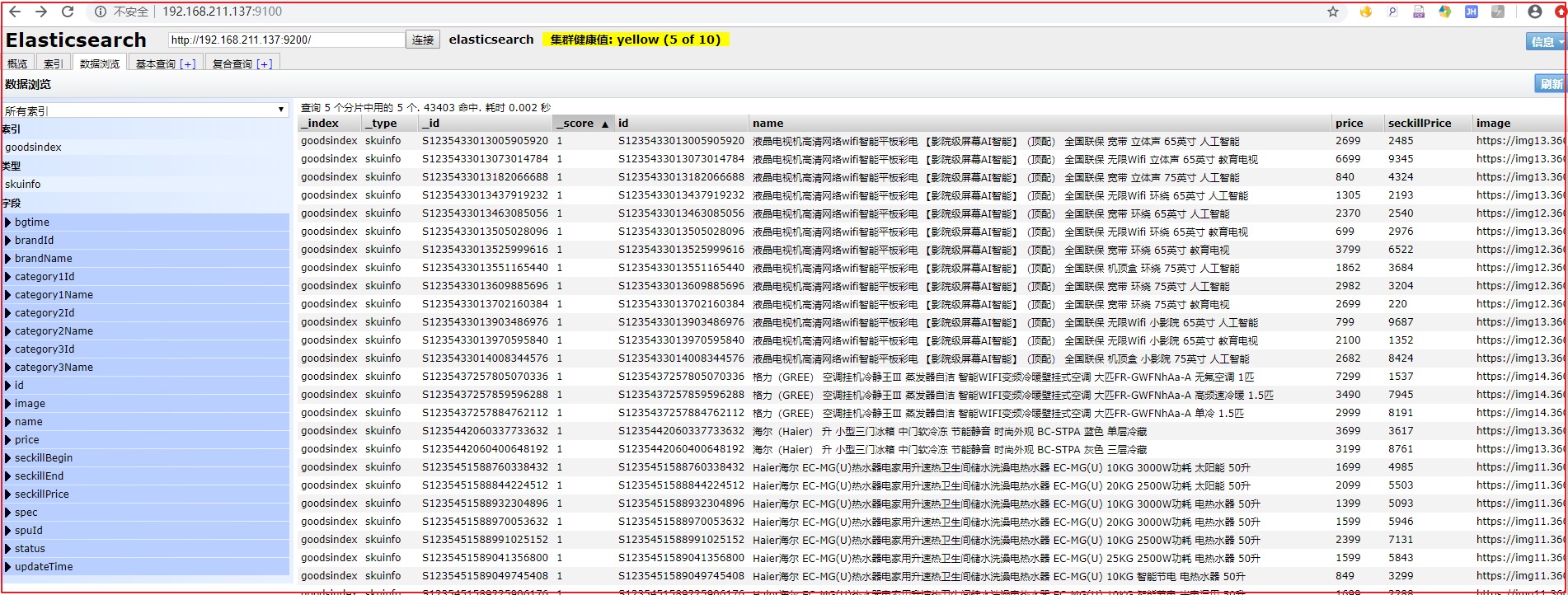The image size is (1568, 595).
Task: Click the Elasticsearch URL input field
Action: pyautogui.click(x=286, y=40)
